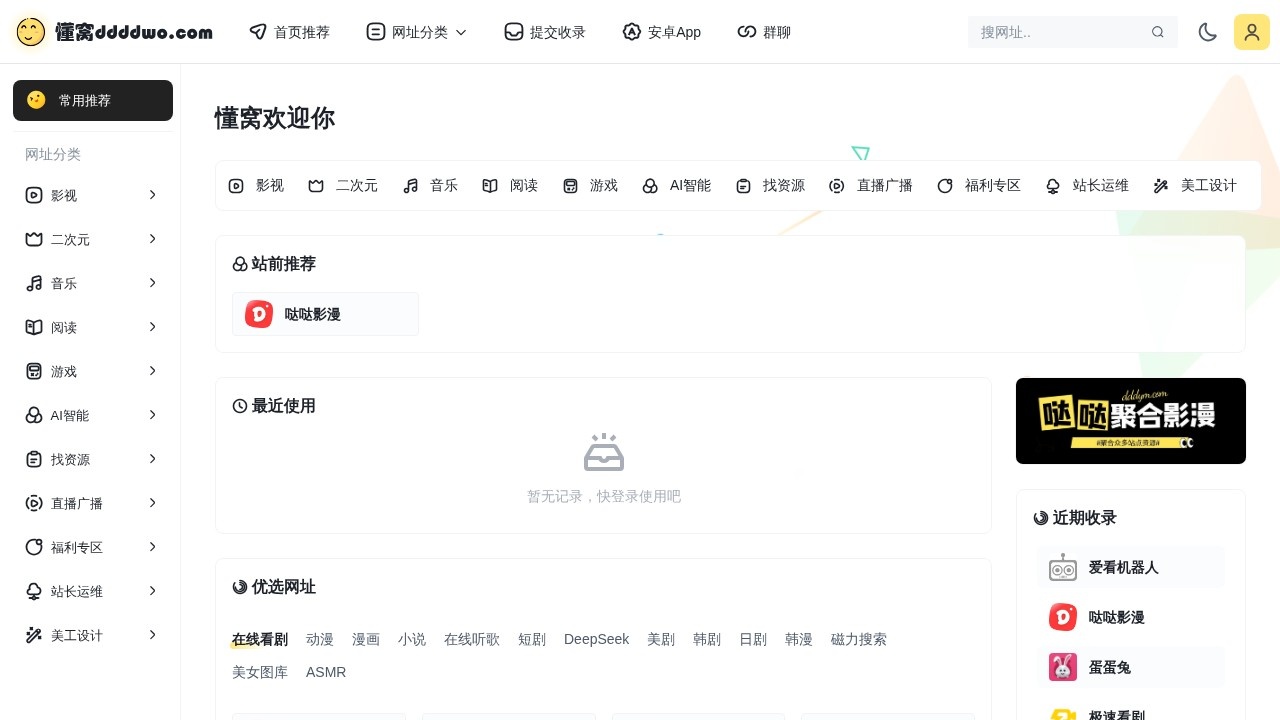This screenshot has height=720, width=1280.
Task: Open 群聊 from top navigation
Action: pos(764,32)
